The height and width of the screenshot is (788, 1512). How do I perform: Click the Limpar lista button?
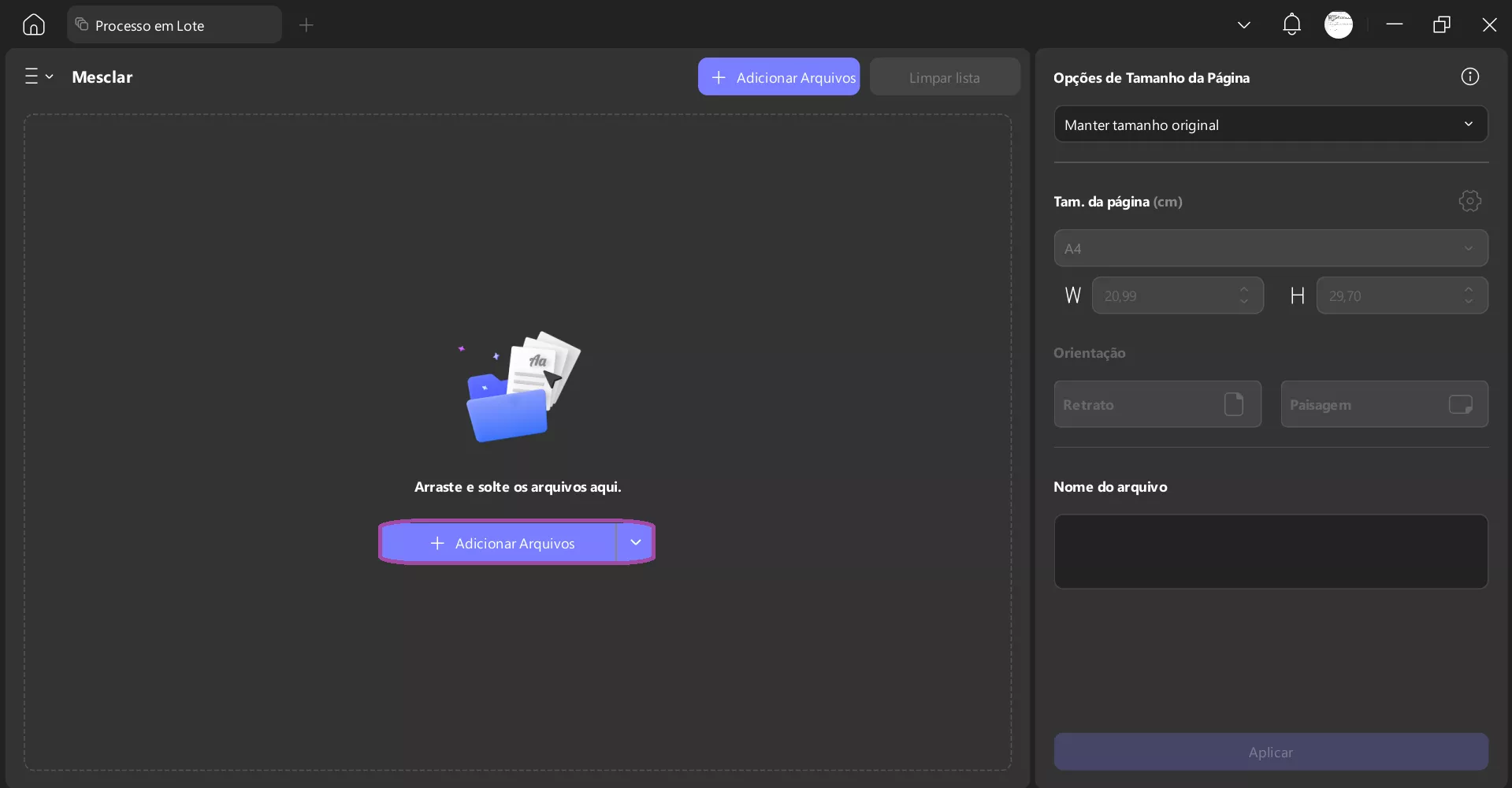(944, 76)
